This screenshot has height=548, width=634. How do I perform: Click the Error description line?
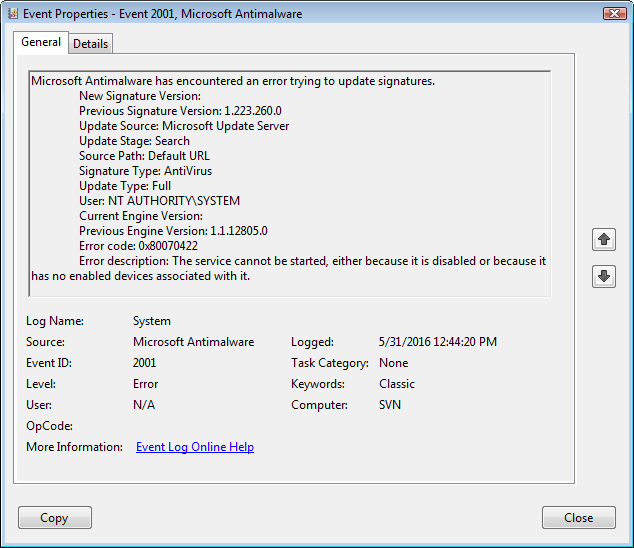point(289,269)
